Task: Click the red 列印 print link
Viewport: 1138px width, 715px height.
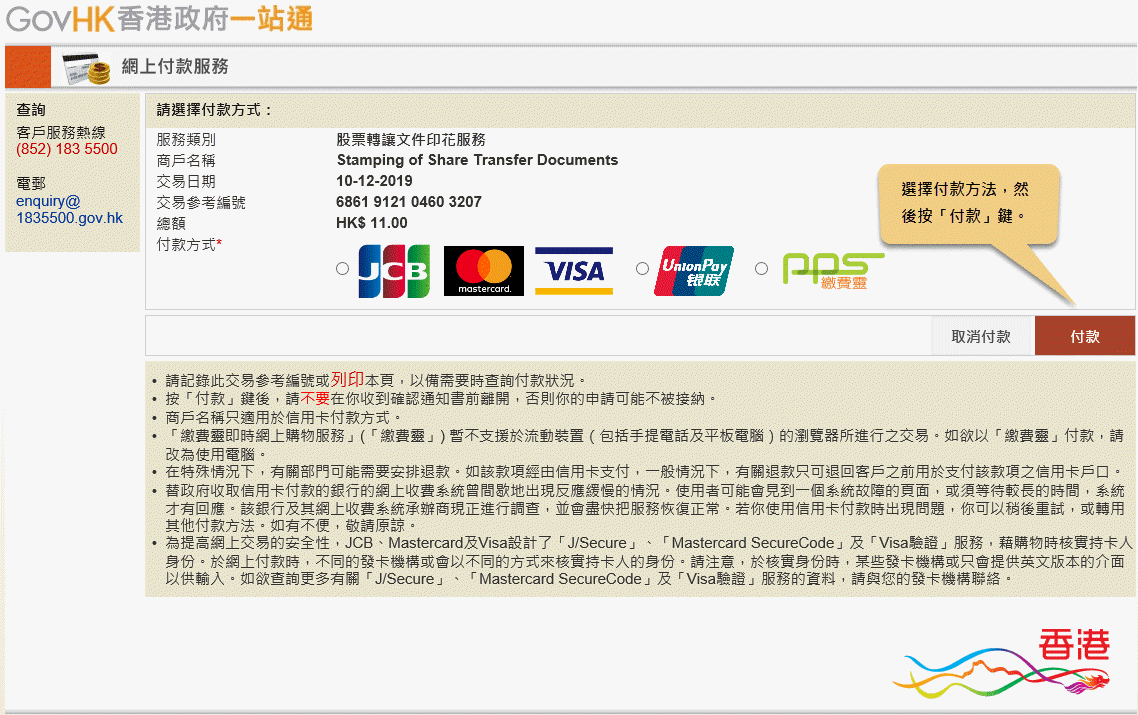Action: click(x=347, y=379)
